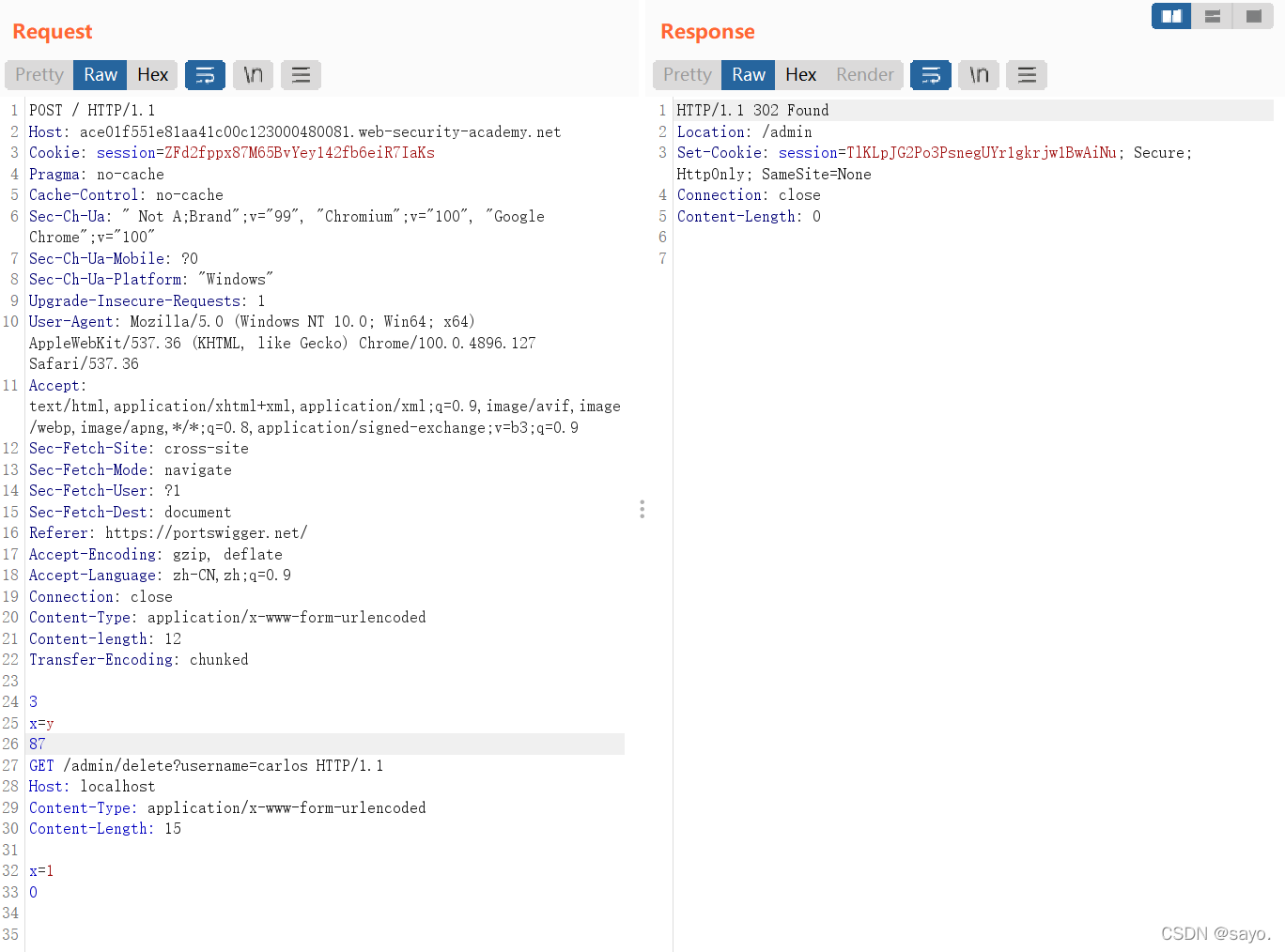Choose combined single-panel layout icon
This screenshot has height=952, width=1285.
[1253, 16]
